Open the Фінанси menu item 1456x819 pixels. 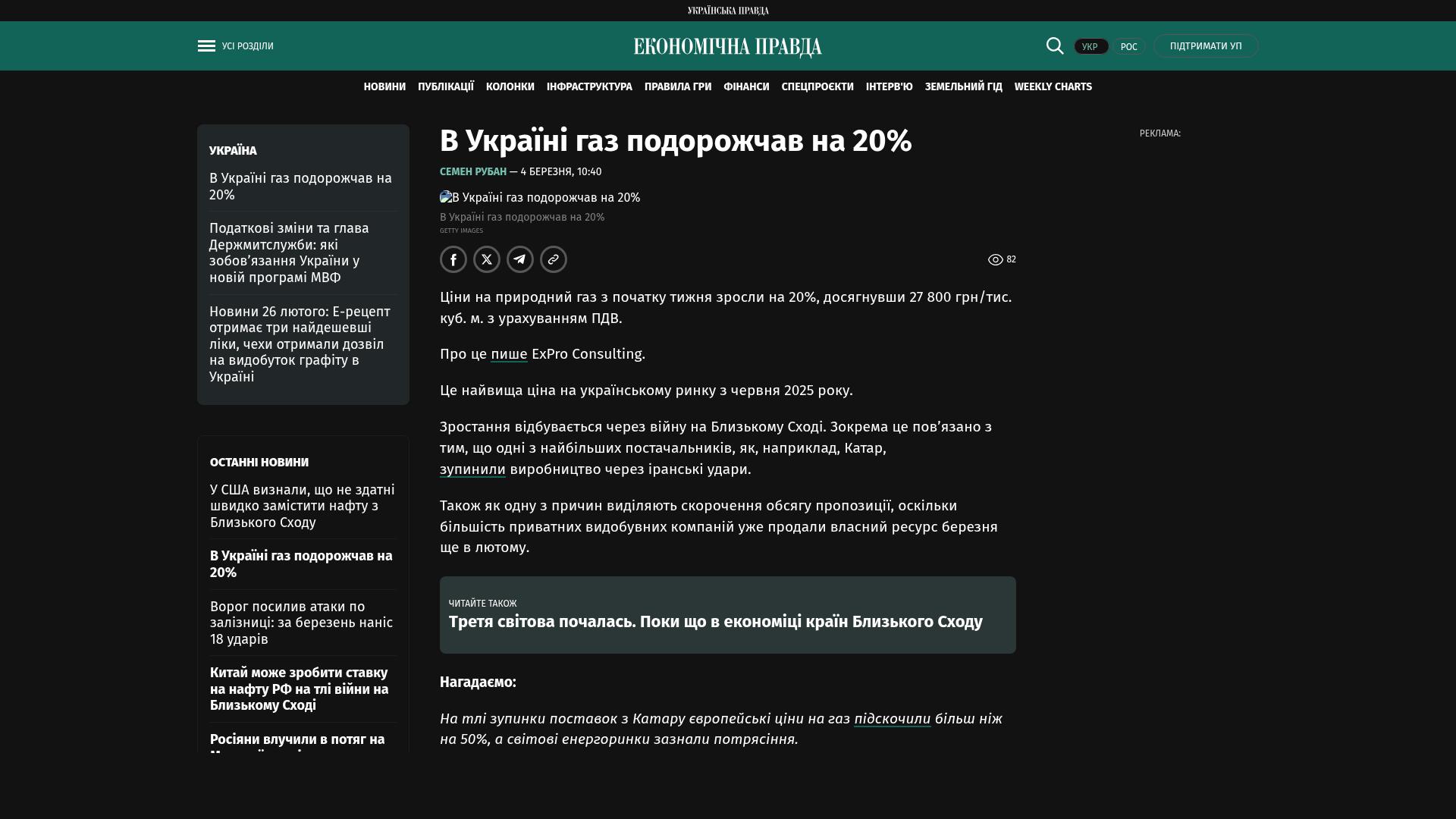[746, 87]
